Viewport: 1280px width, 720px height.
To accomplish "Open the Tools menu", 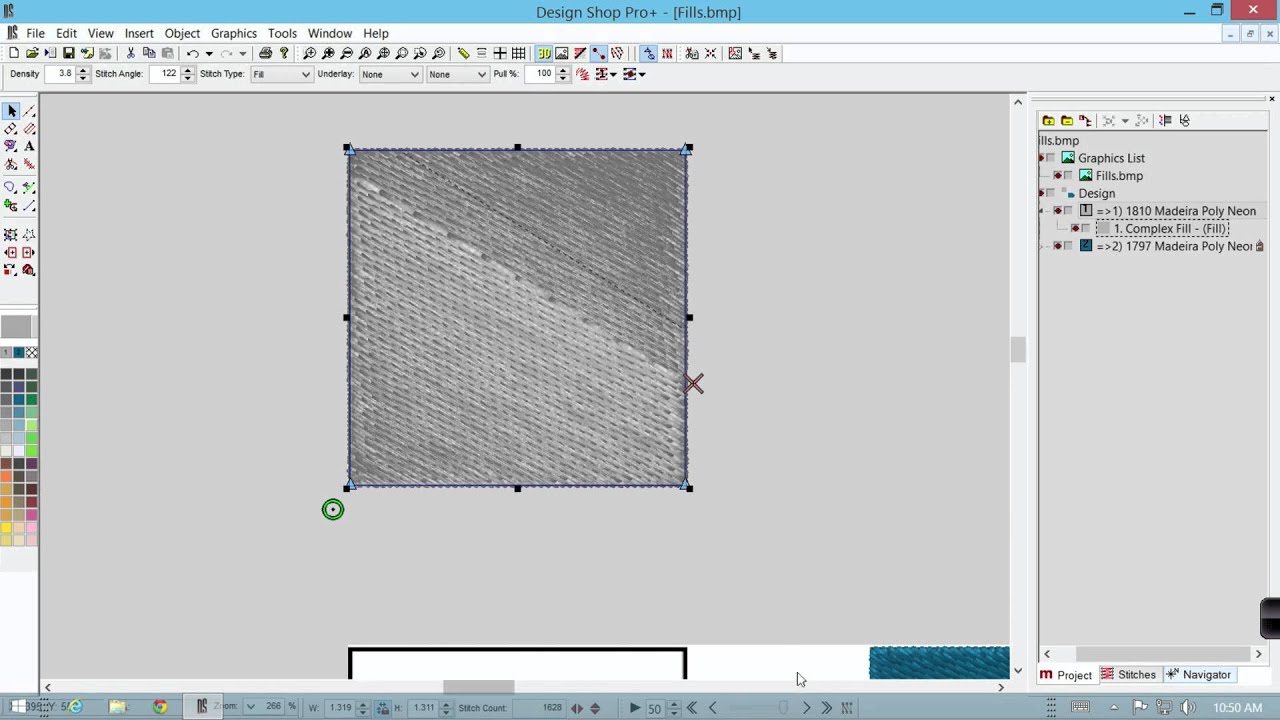I will pyautogui.click(x=282, y=33).
